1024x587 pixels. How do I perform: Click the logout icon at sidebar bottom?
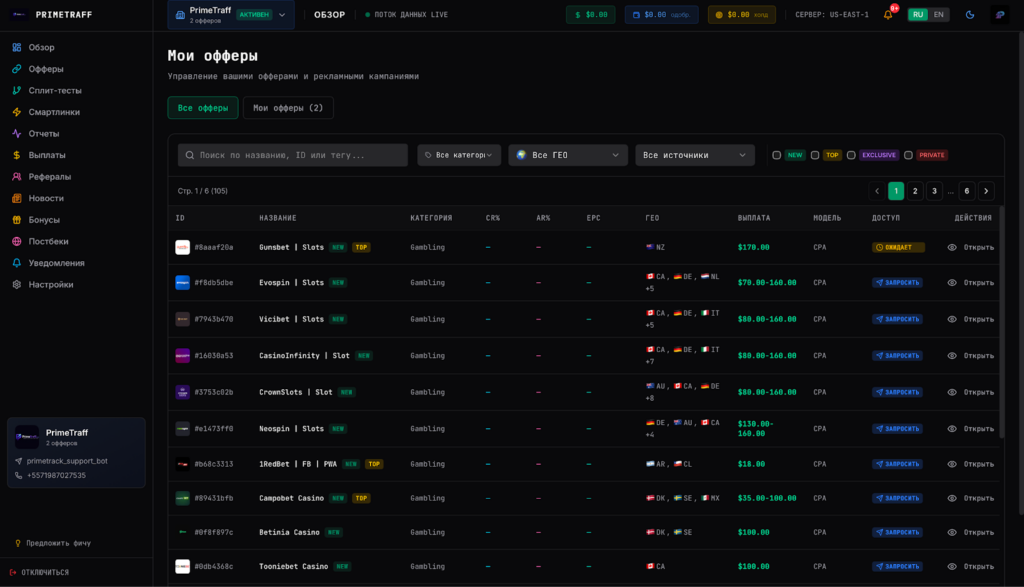click(x=13, y=573)
